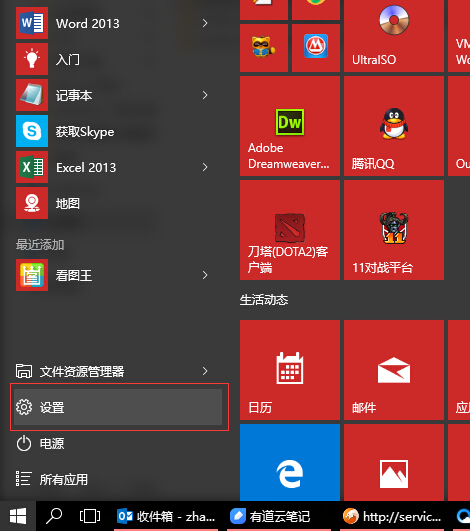Click the 所有应用 menu entry text
This screenshot has width=470, height=531.
pos(64,480)
